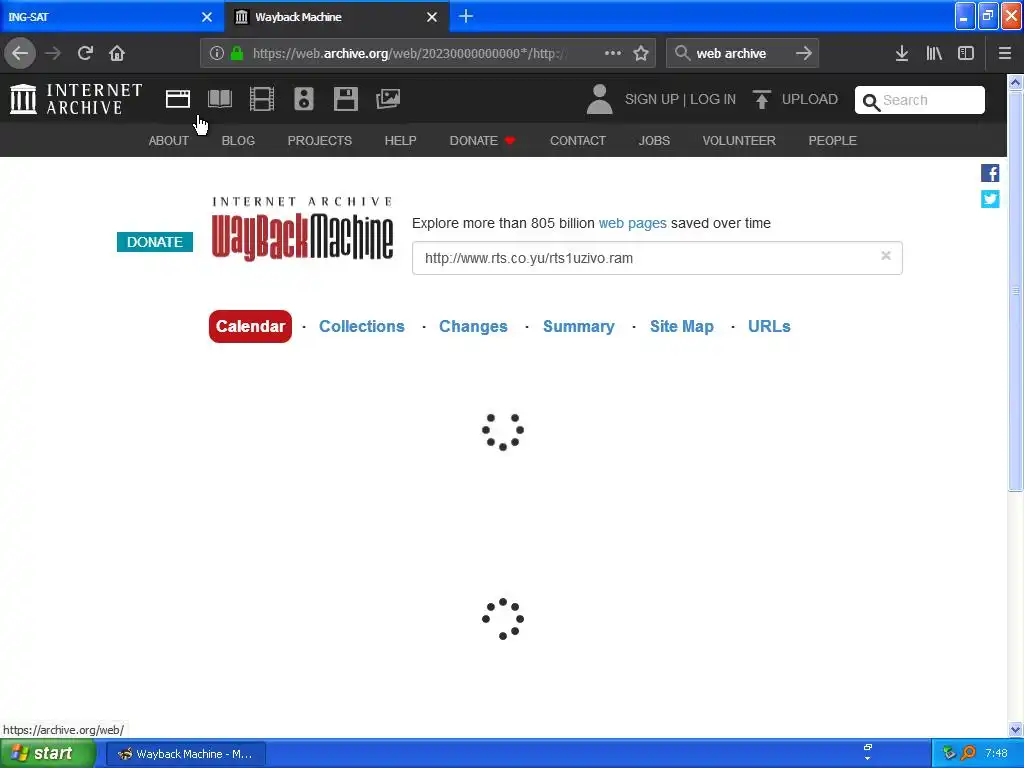1024x768 pixels.
Task: Click the Upload arrow icon
Action: point(761,99)
